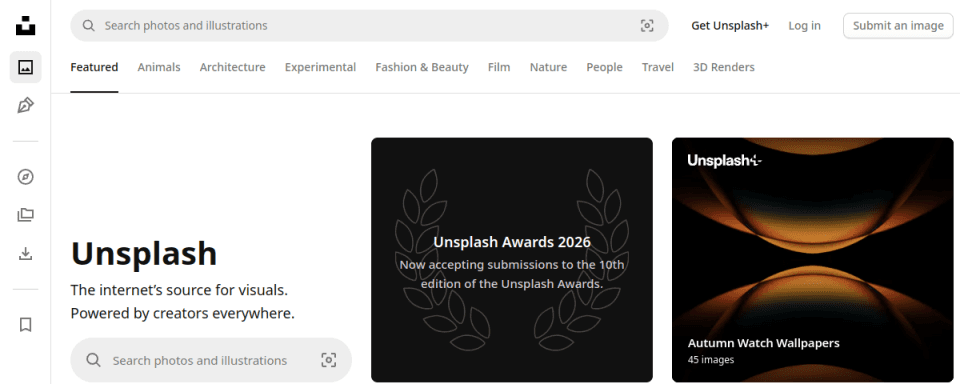
Task: Click the magnifier icon in top search bar
Action: 89,26
